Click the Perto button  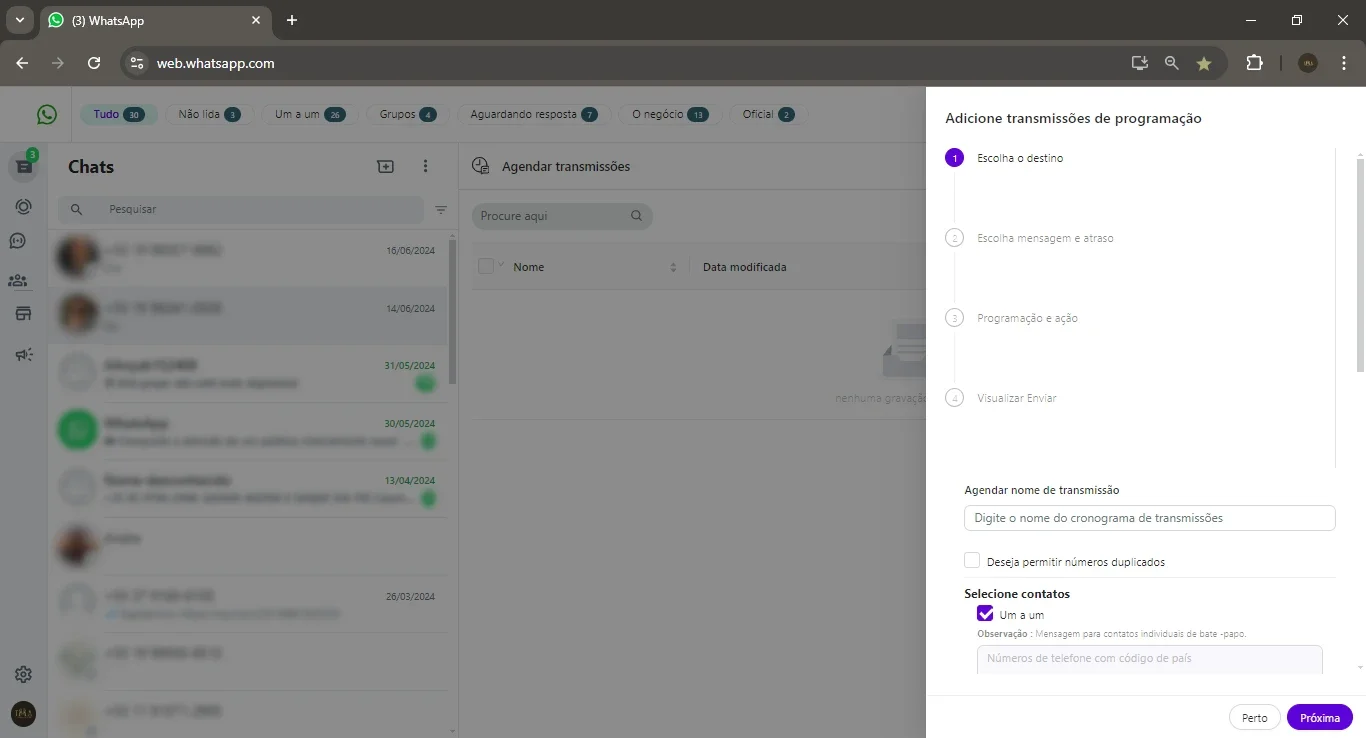pyautogui.click(x=1254, y=717)
